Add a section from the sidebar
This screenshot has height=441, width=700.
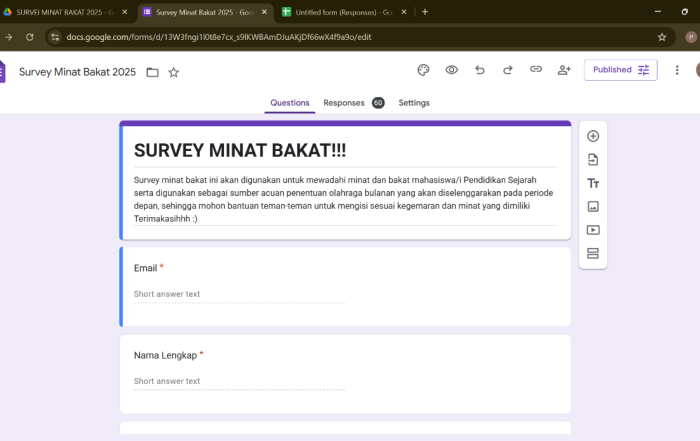click(593, 254)
